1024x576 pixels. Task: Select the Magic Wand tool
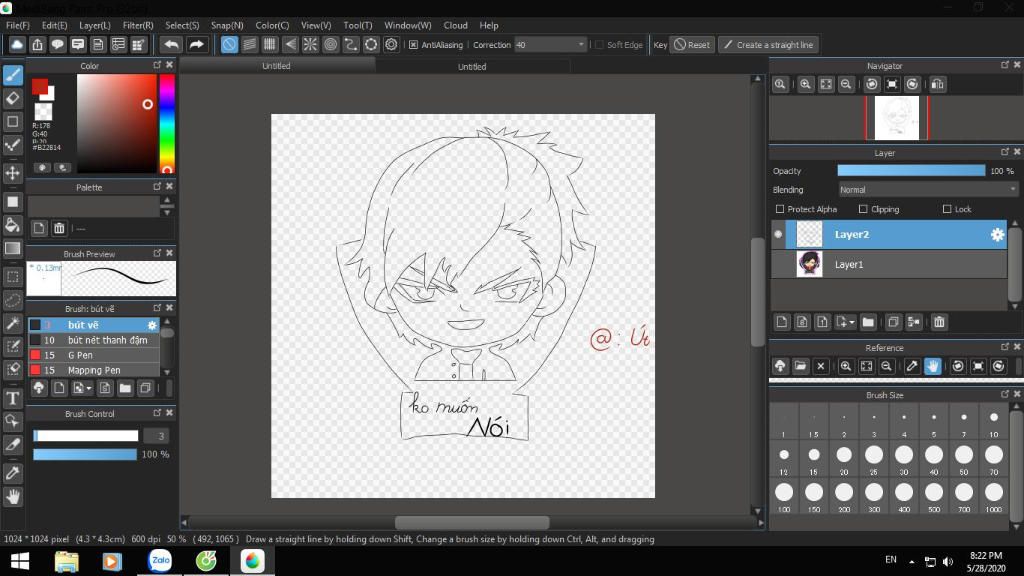coord(13,323)
